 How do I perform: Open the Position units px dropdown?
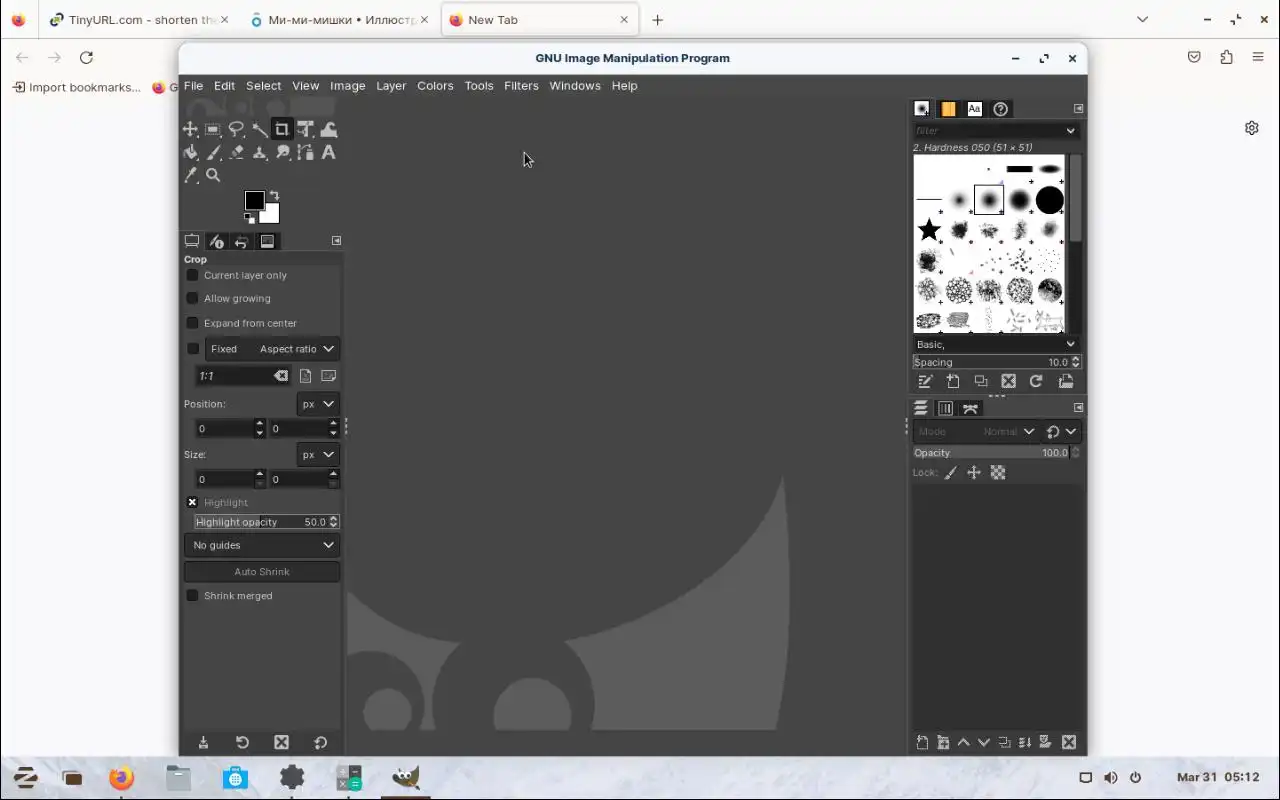click(x=318, y=404)
